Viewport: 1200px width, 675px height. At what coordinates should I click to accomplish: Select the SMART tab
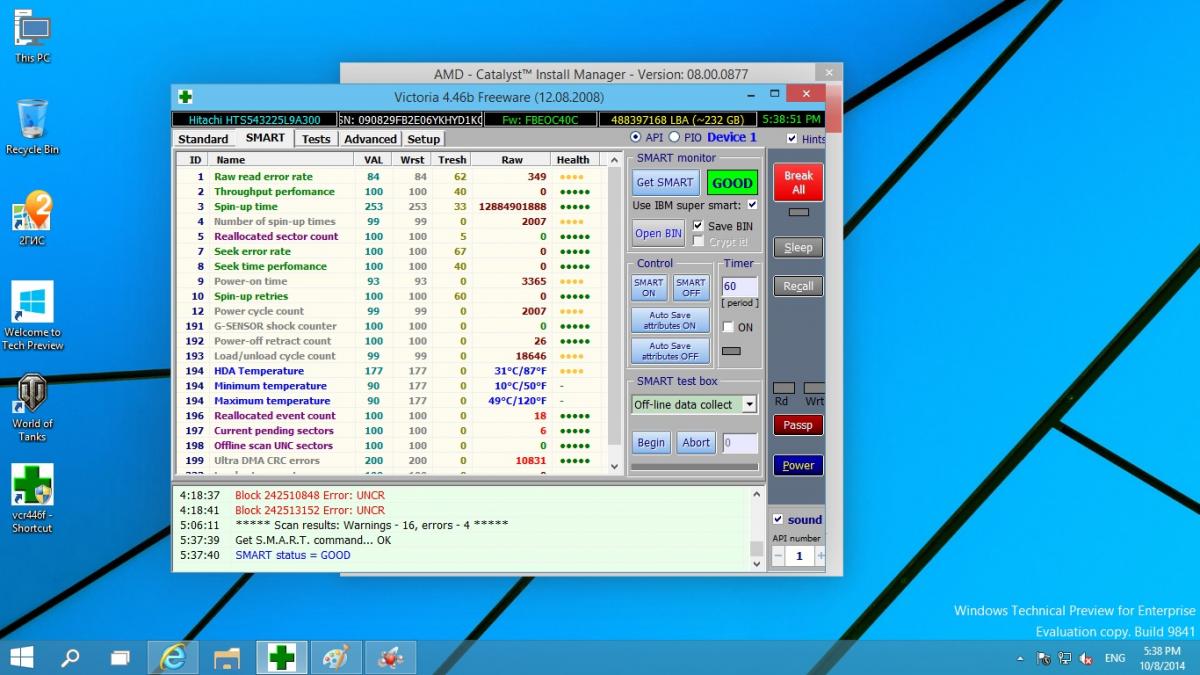(265, 138)
